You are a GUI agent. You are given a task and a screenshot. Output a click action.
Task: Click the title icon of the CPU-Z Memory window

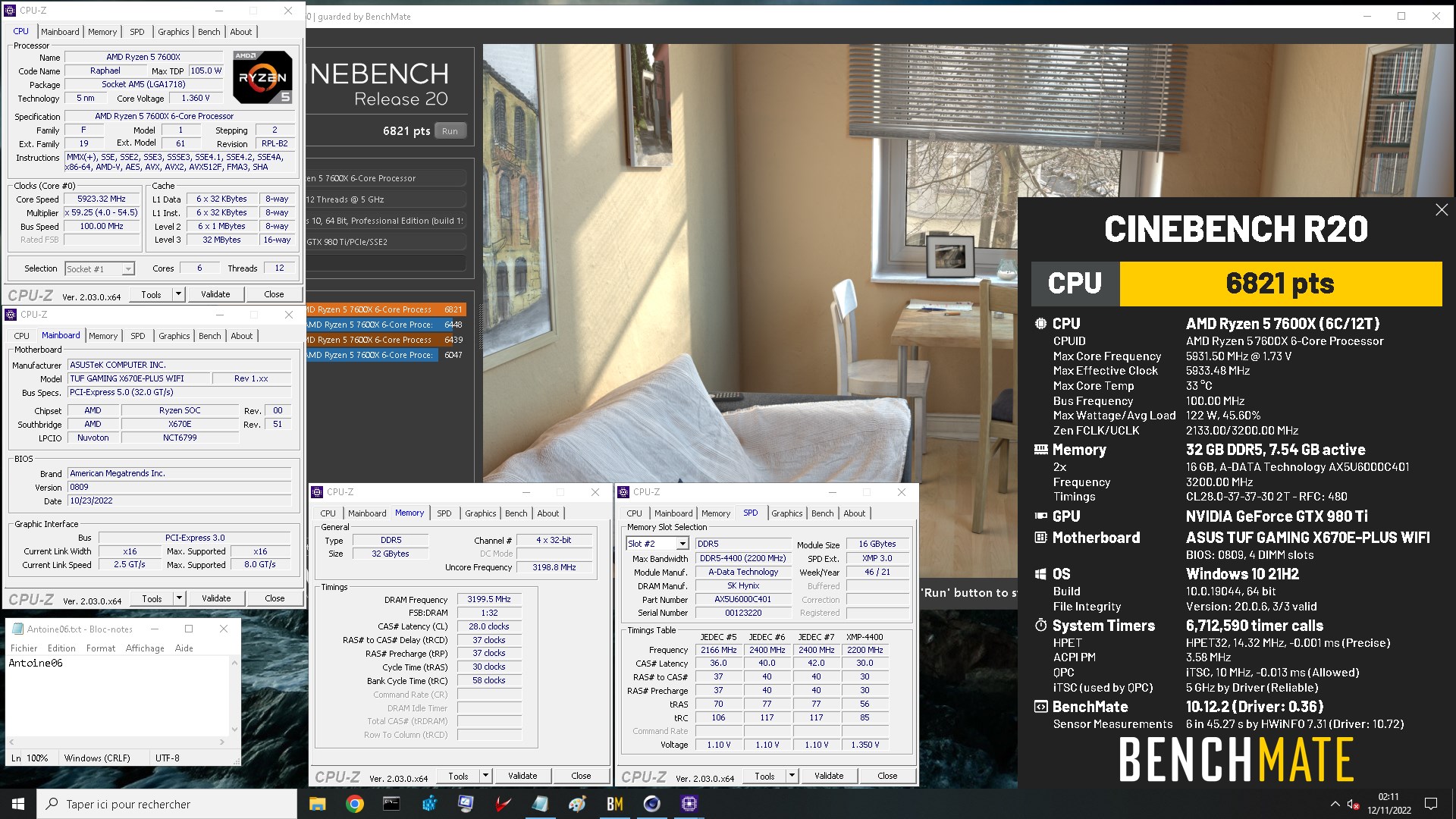point(318,492)
